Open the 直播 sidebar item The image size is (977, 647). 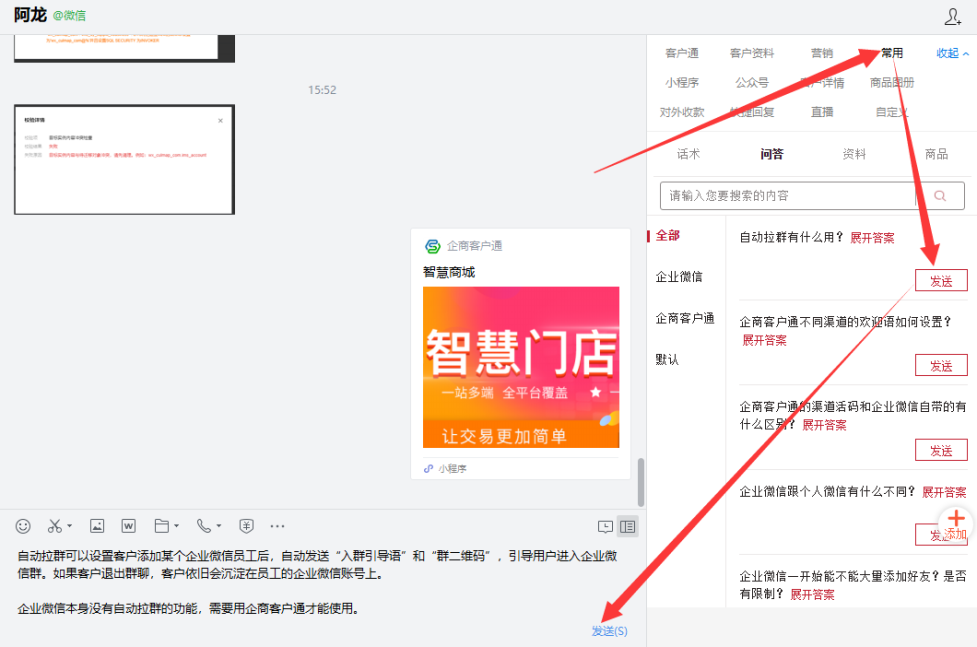tap(822, 112)
